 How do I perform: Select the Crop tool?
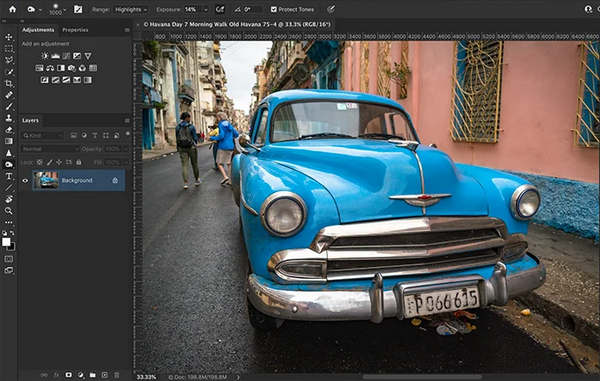[8, 83]
